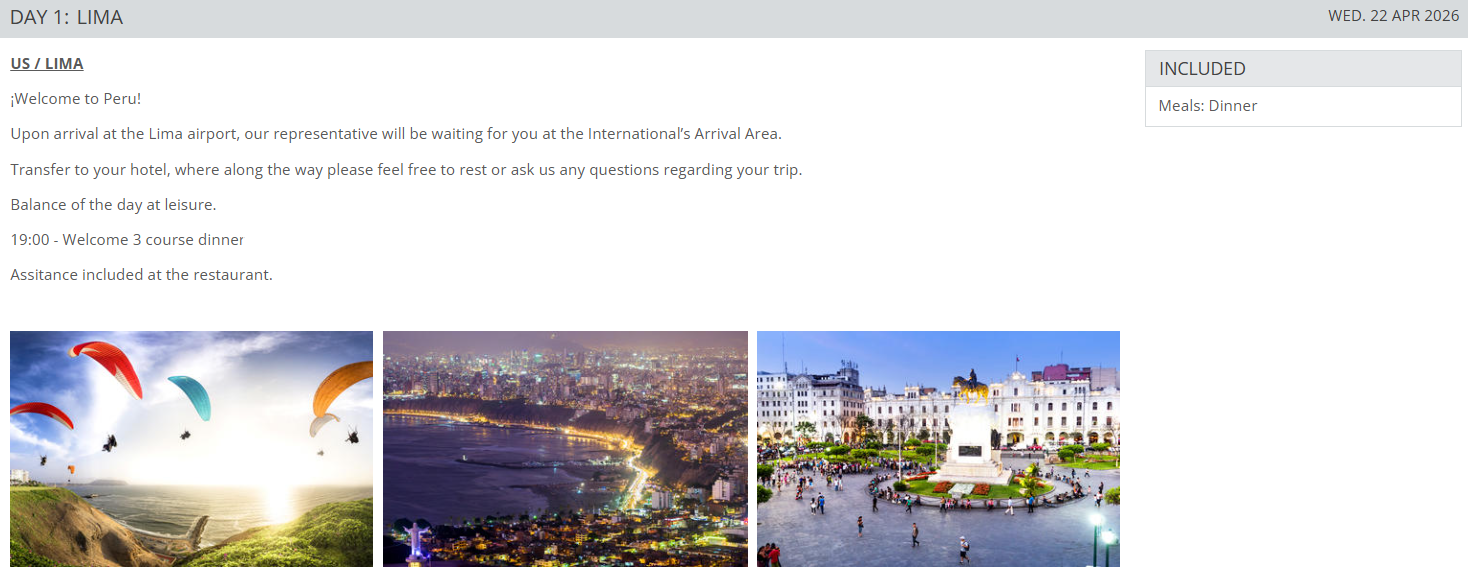Select the Meals: Dinner item
Screen dimensions: 1468x571
tap(1208, 106)
